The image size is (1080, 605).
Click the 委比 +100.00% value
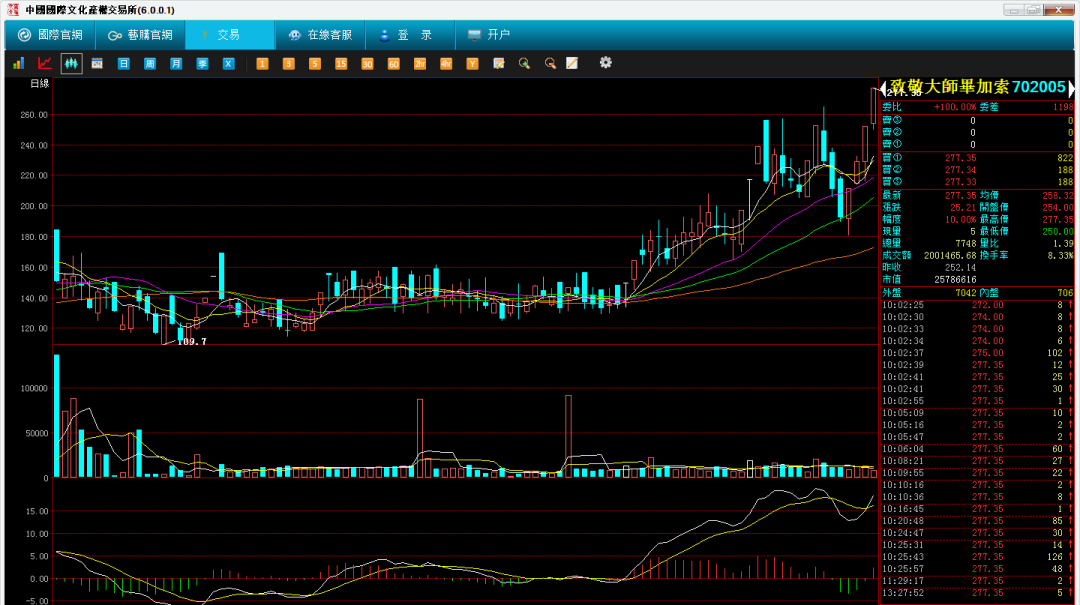click(x=955, y=107)
